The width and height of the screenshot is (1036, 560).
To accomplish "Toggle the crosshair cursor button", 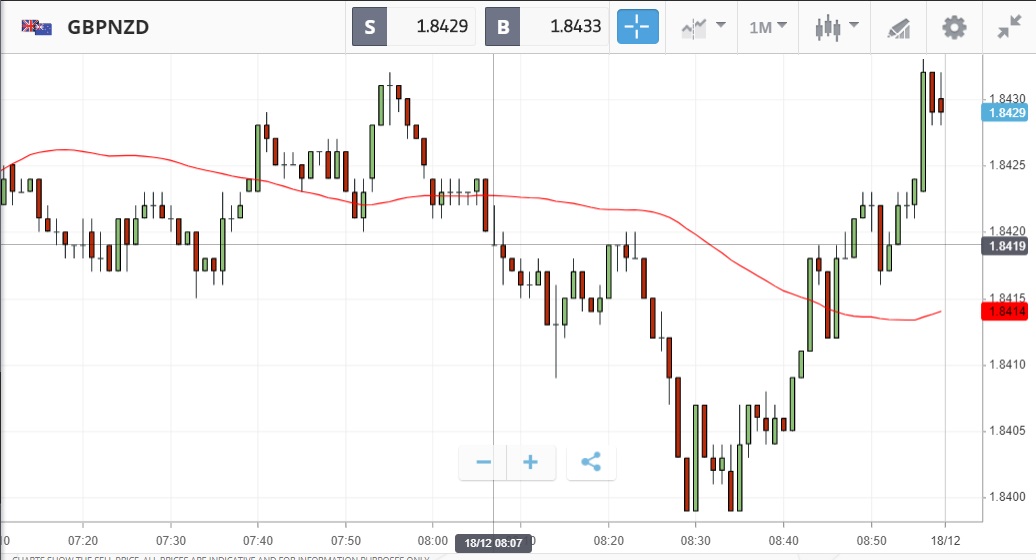I will coord(638,27).
